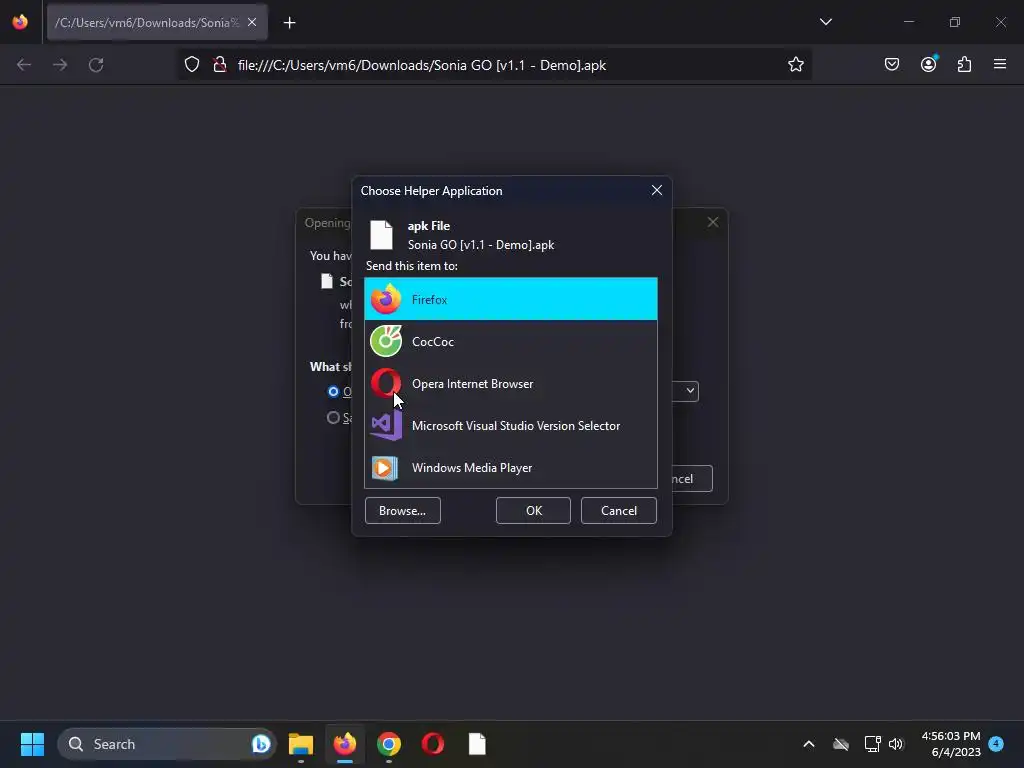This screenshot has width=1024, height=768.
Task: Choose the CocCoc browser icon
Action: [386, 342]
